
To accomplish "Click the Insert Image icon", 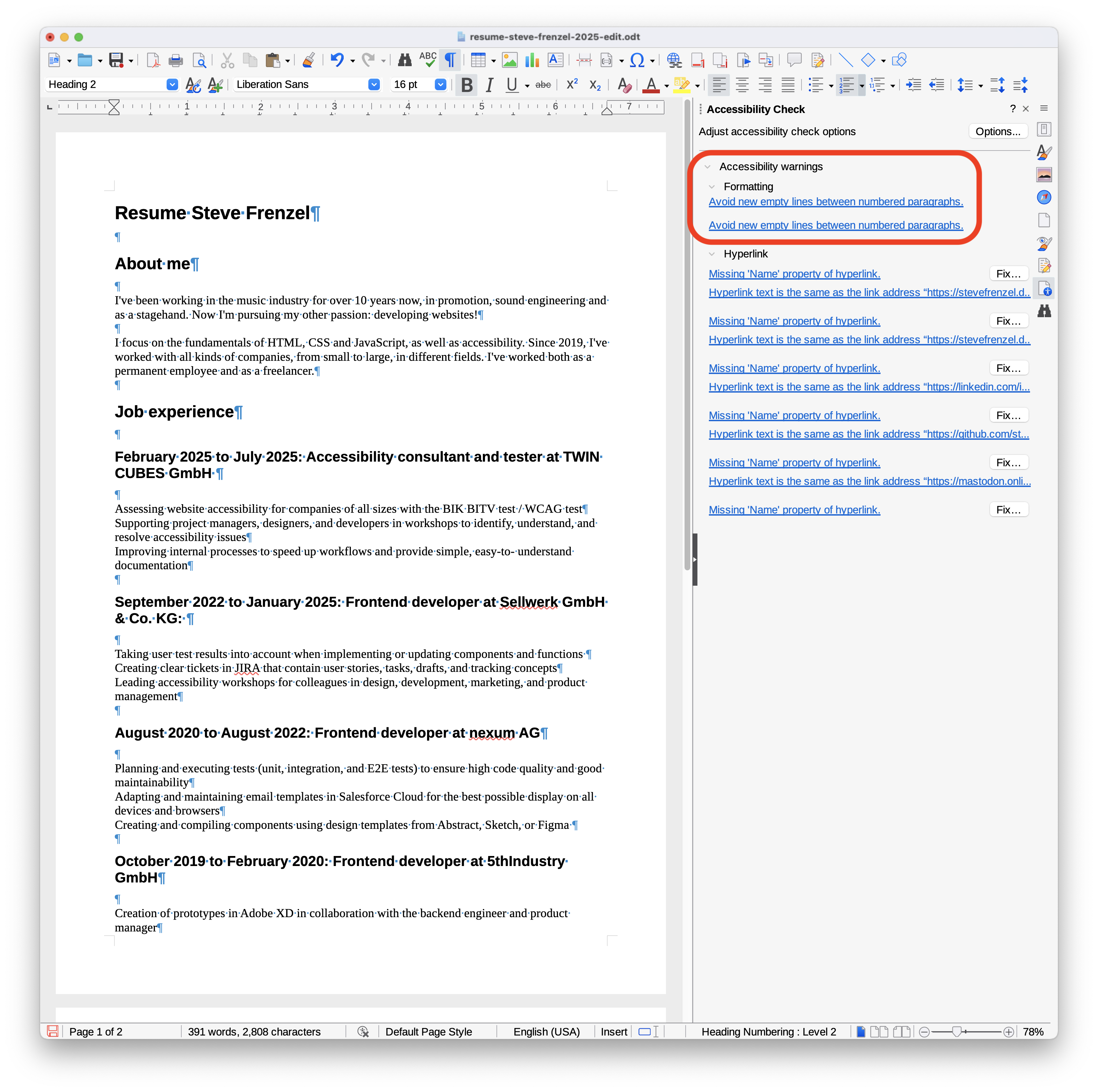I will (x=509, y=60).
